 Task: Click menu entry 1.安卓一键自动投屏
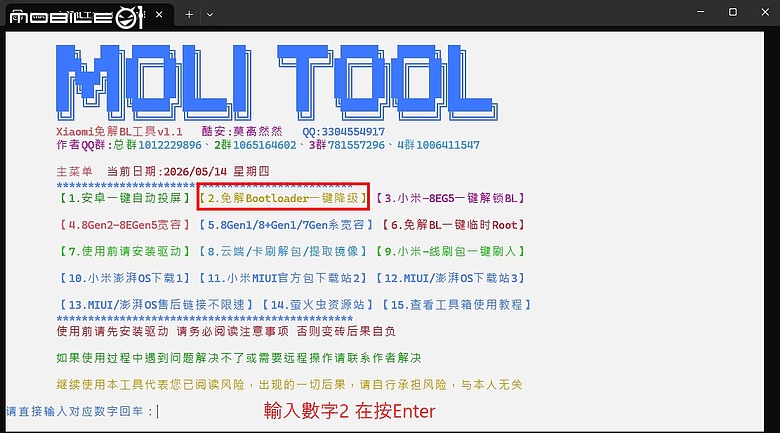tap(125, 198)
